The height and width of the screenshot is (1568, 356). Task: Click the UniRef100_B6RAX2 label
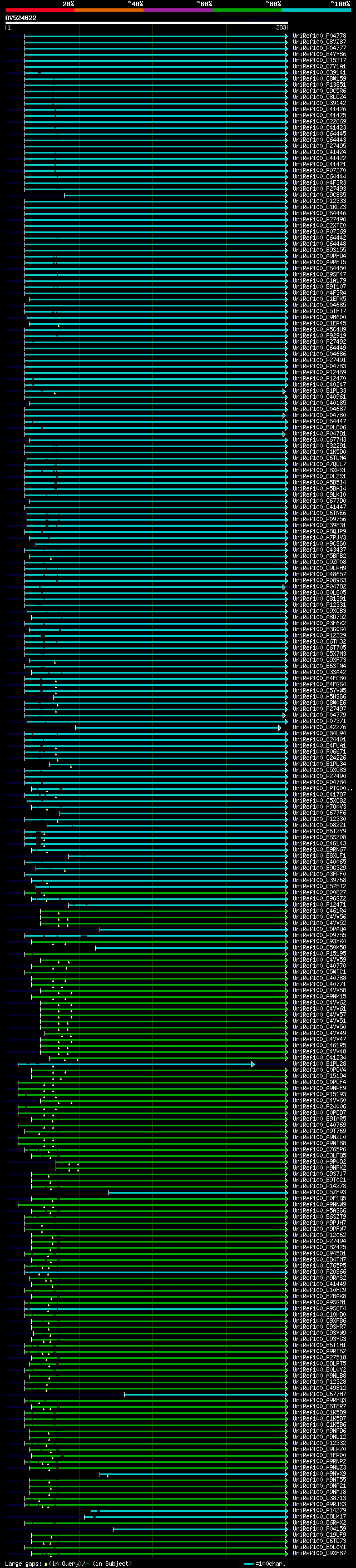pyautogui.click(x=319, y=1523)
